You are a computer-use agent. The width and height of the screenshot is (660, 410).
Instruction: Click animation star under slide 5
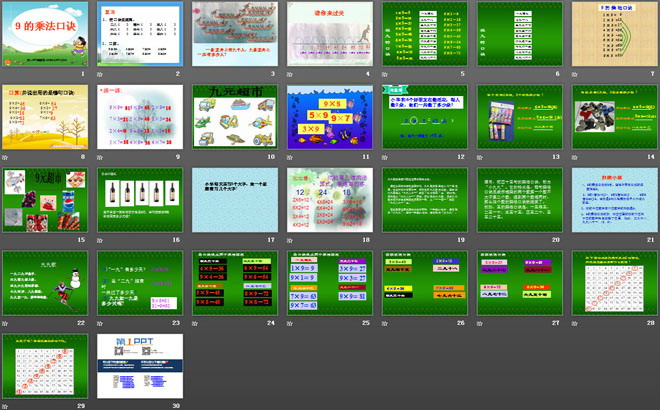click(385, 74)
